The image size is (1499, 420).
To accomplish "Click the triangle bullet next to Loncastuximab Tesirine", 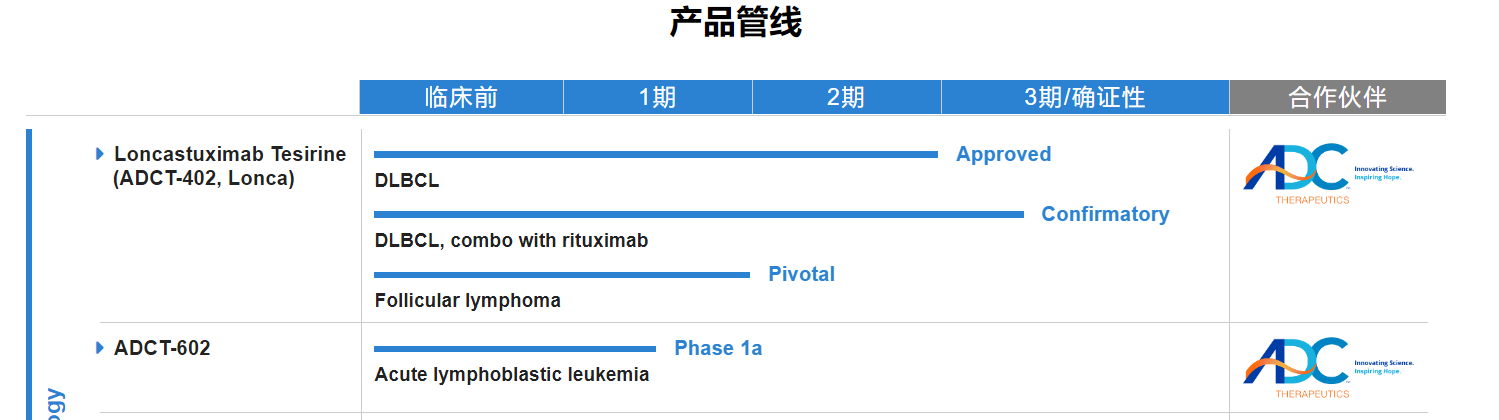I will click(x=100, y=154).
